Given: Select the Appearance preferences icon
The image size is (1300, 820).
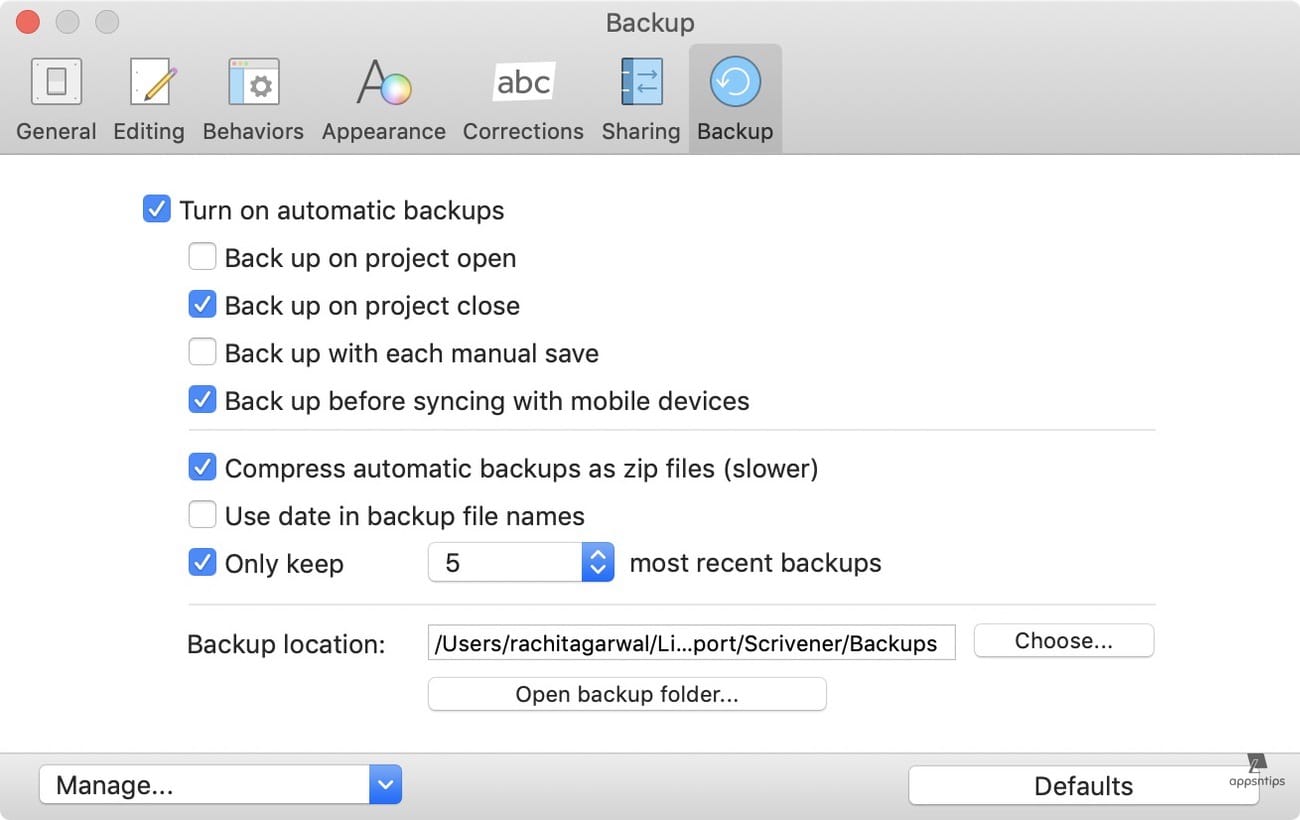Looking at the screenshot, I should point(383,82).
